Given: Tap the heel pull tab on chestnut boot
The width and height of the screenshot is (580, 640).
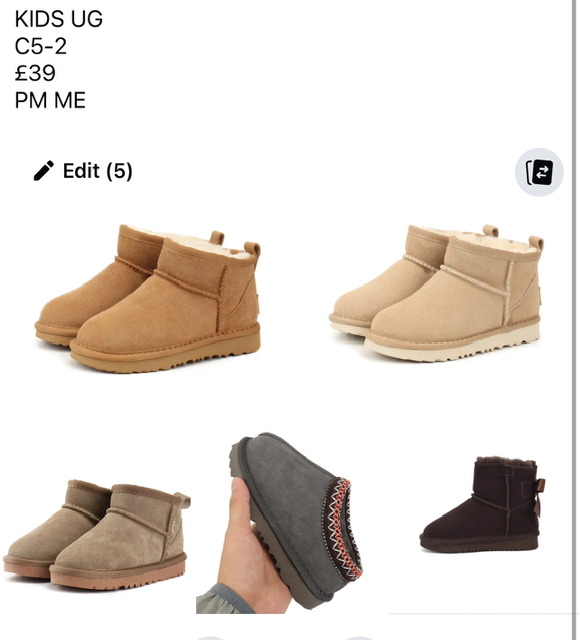Looking at the screenshot, I should coord(252,250).
